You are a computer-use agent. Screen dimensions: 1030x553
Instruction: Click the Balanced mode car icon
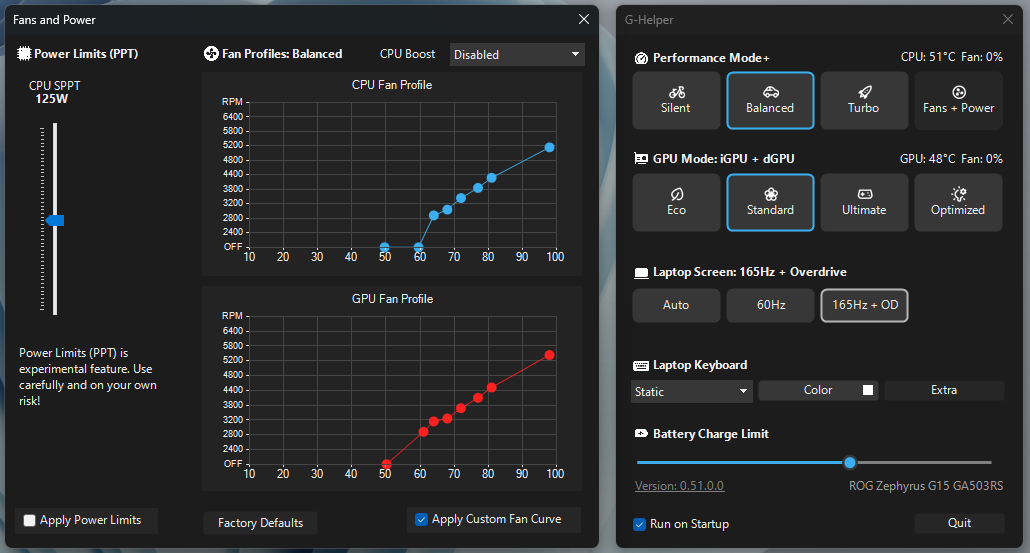pos(771,93)
